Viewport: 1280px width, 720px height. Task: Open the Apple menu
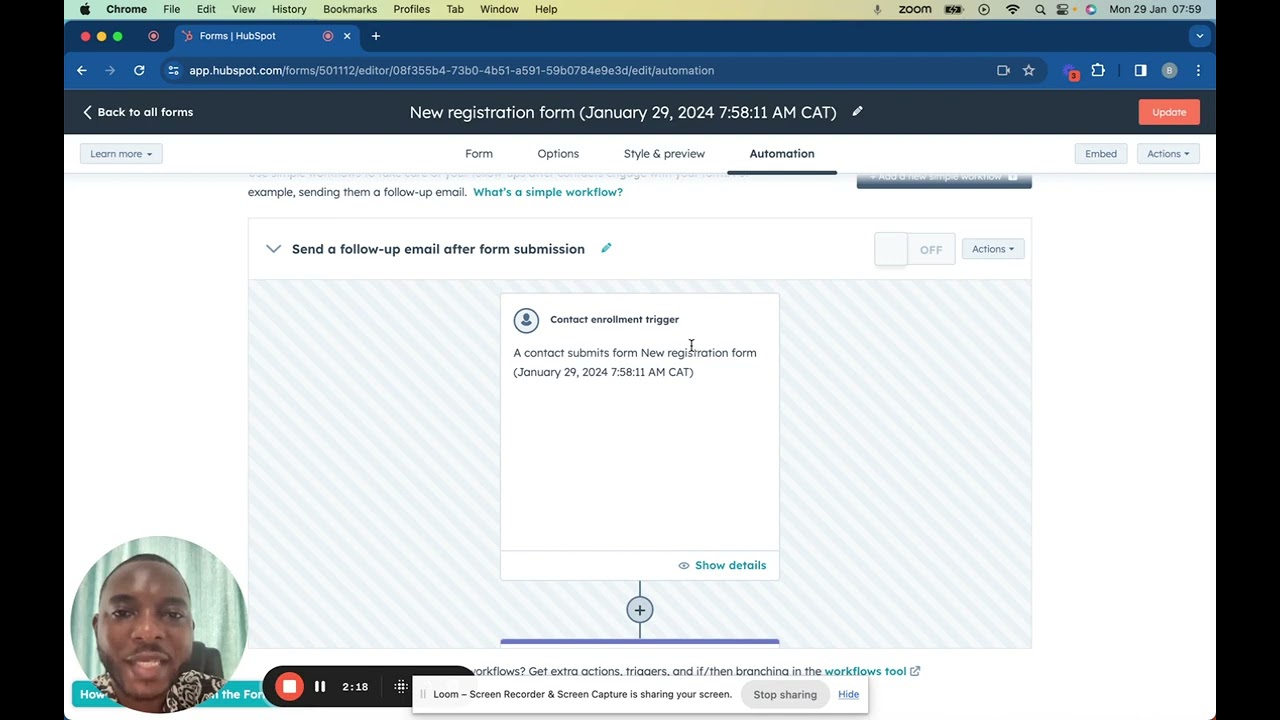(x=85, y=9)
